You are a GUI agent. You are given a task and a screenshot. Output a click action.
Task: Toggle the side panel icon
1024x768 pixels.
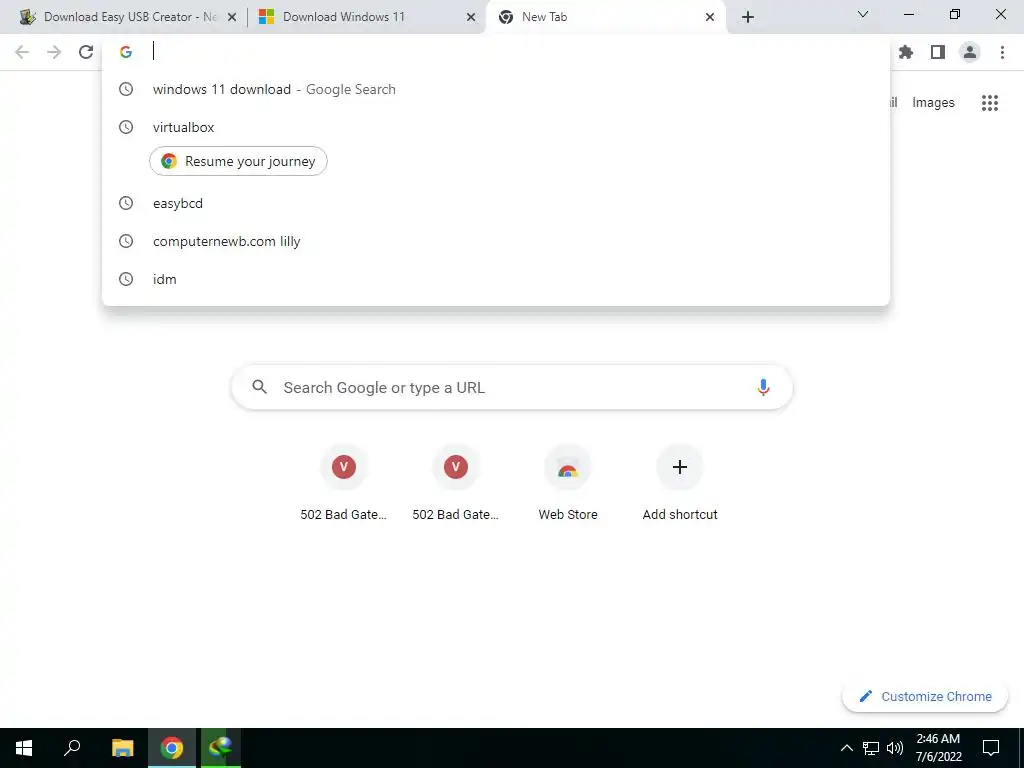point(938,52)
